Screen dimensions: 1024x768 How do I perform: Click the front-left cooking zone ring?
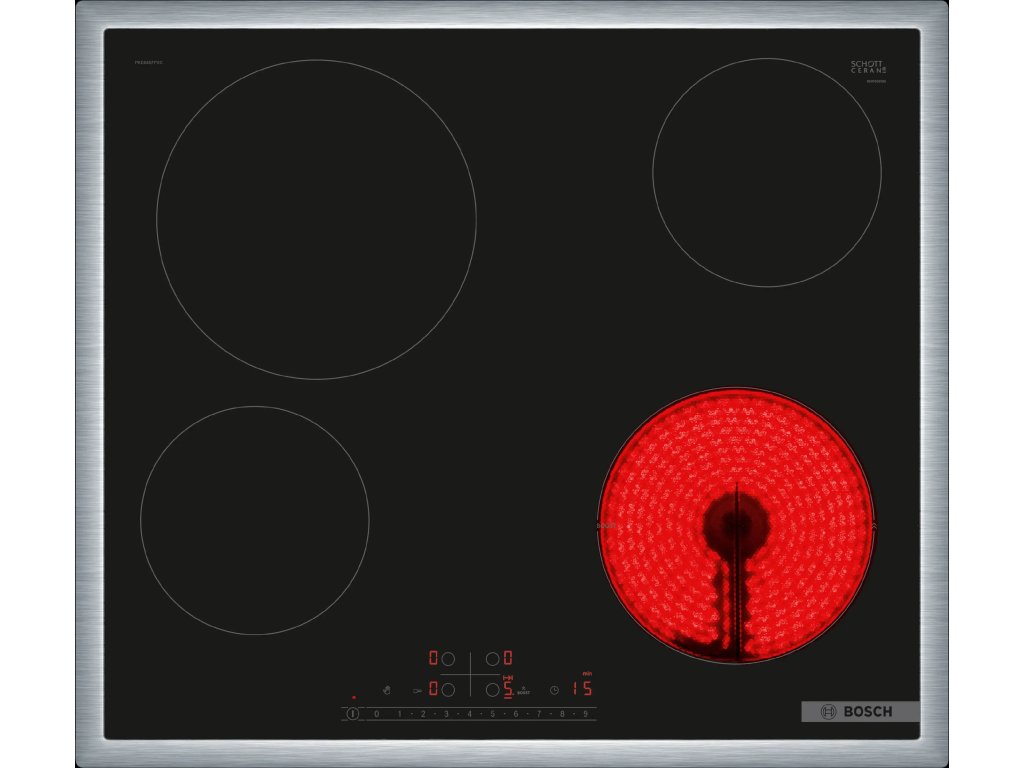pos(254,520)
